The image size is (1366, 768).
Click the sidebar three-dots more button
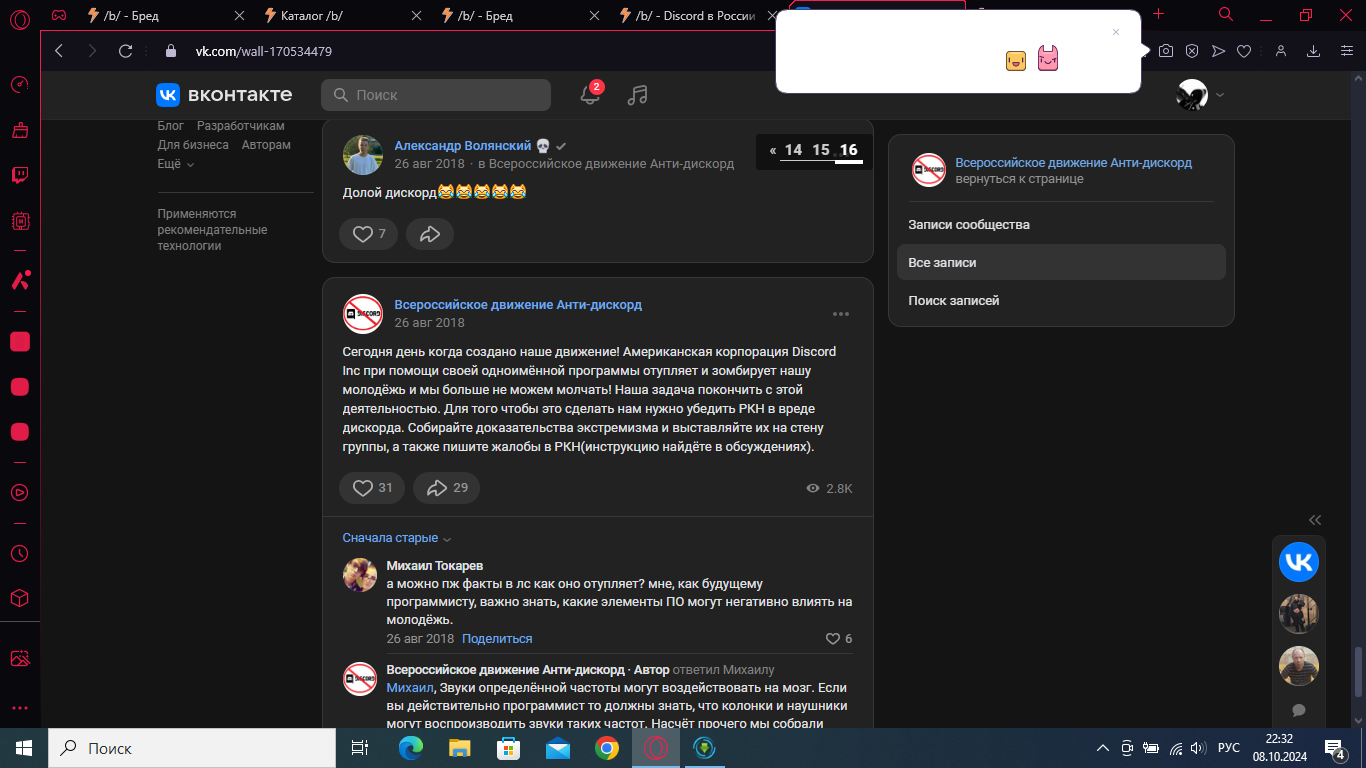tap(19, 708)
